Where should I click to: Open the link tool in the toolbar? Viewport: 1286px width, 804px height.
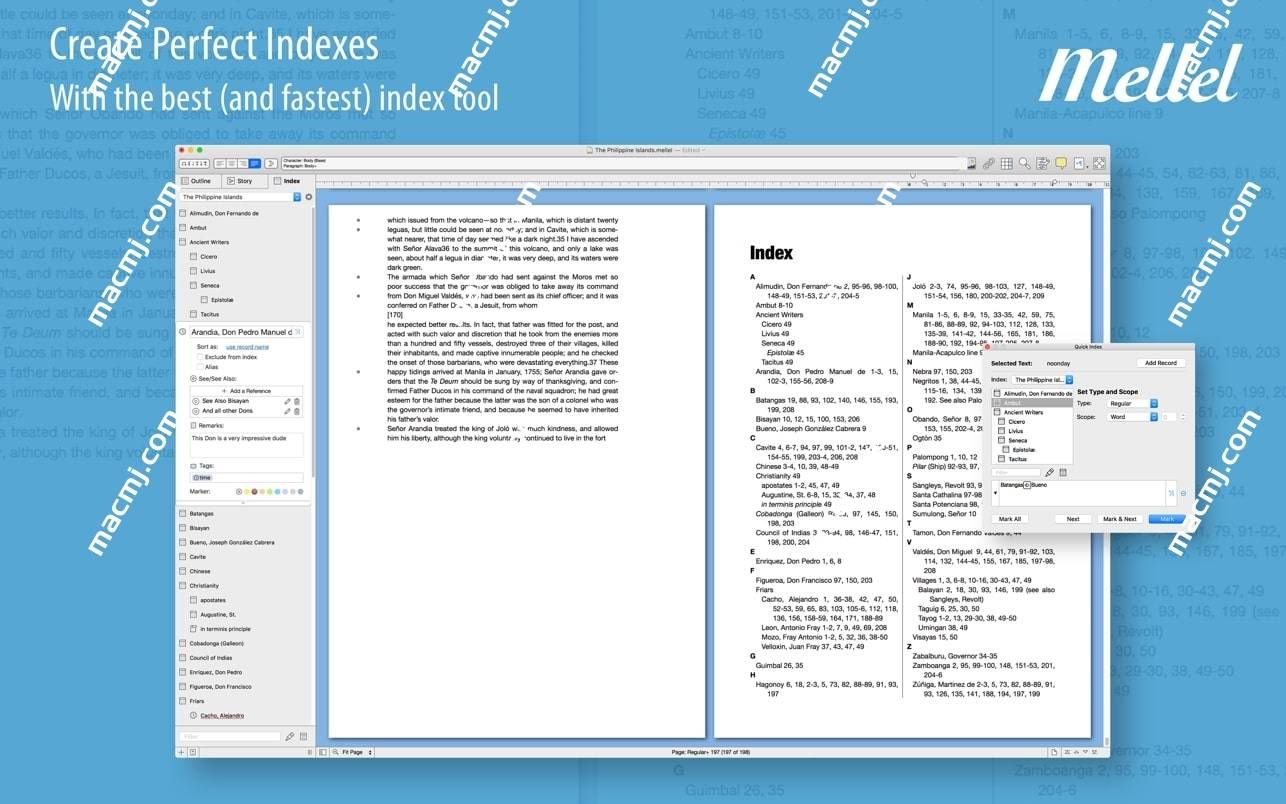coord(988,163)
